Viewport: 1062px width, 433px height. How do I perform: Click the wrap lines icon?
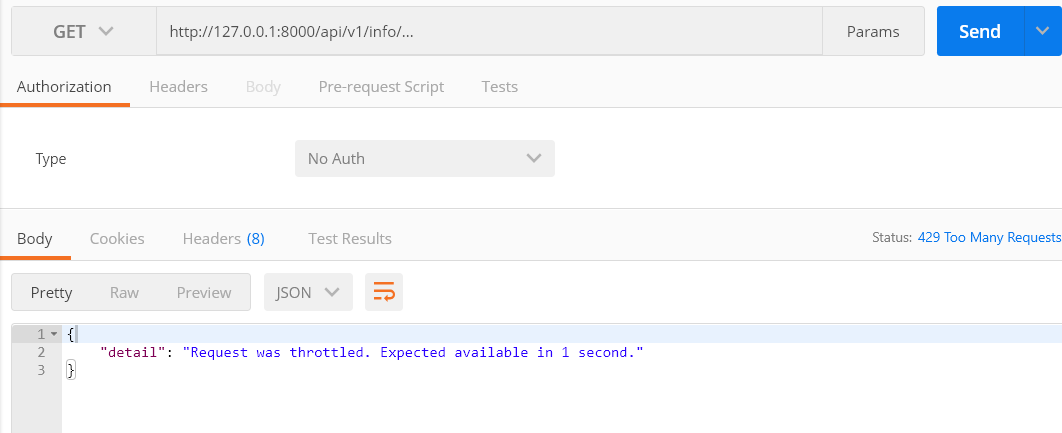[384, 292]
